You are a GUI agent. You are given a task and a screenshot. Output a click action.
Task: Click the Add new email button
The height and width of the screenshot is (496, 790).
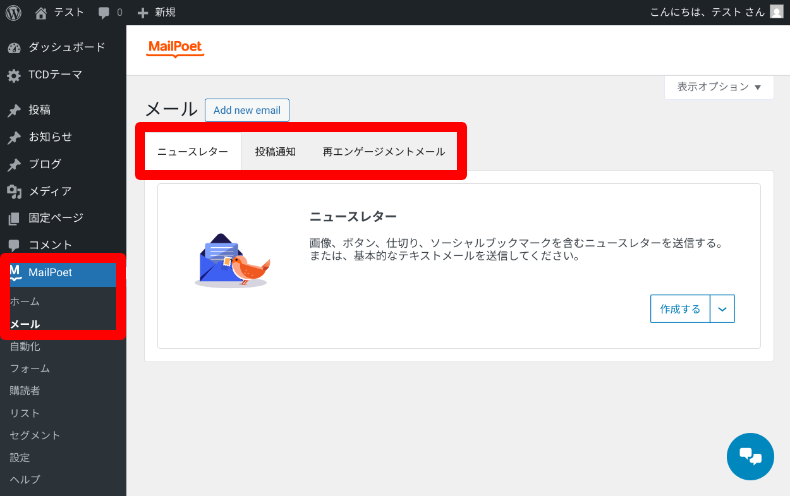click(x=247, y=110)
